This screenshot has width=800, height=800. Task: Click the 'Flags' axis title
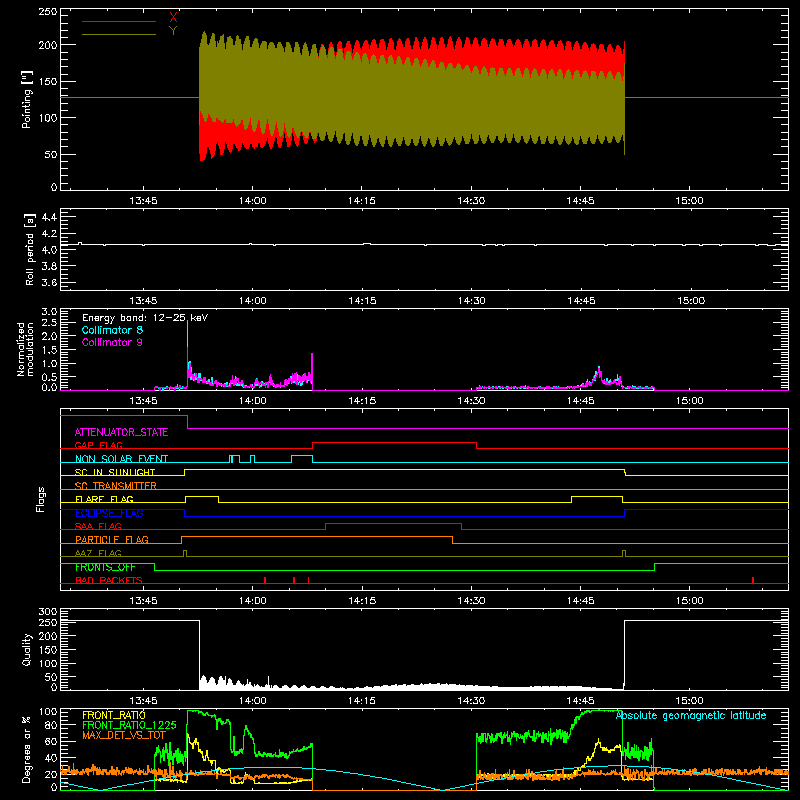coord(40,499)
